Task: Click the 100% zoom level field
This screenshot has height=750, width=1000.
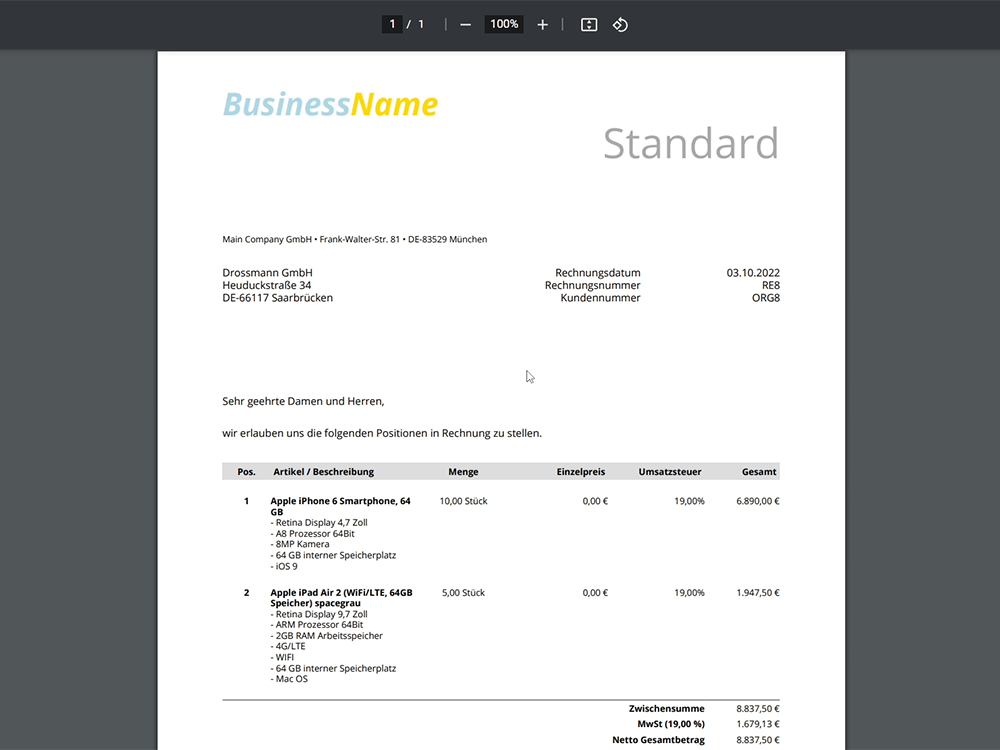Action: coord(504,24)
